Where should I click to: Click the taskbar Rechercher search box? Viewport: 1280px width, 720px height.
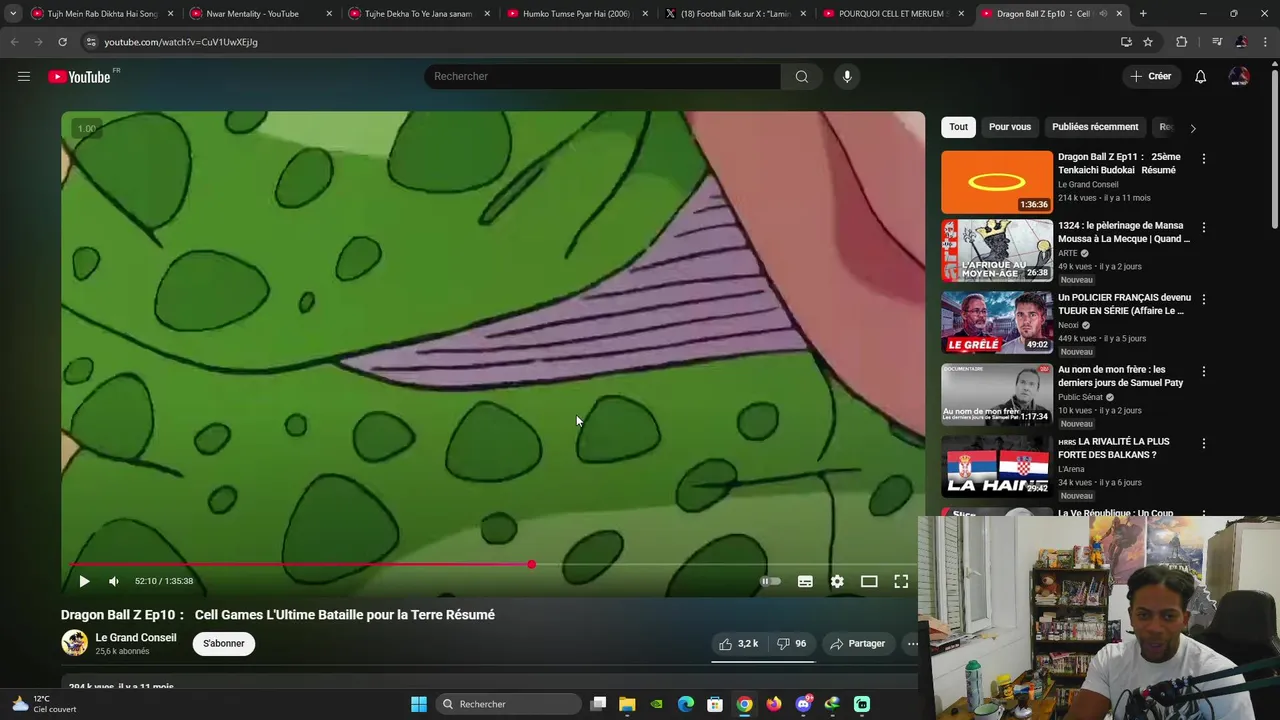pyautogui.click(x=510, y=704)
